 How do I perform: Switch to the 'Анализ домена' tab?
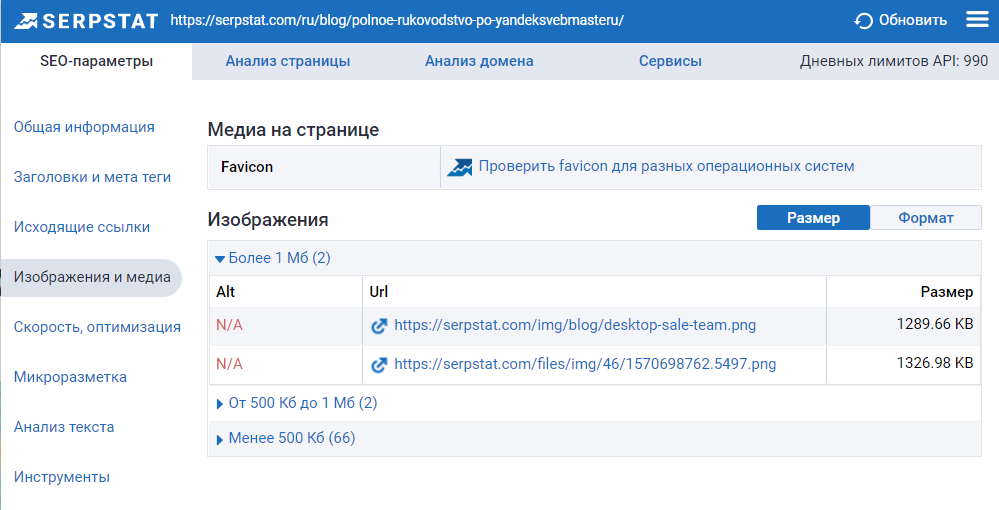(479, 61)
